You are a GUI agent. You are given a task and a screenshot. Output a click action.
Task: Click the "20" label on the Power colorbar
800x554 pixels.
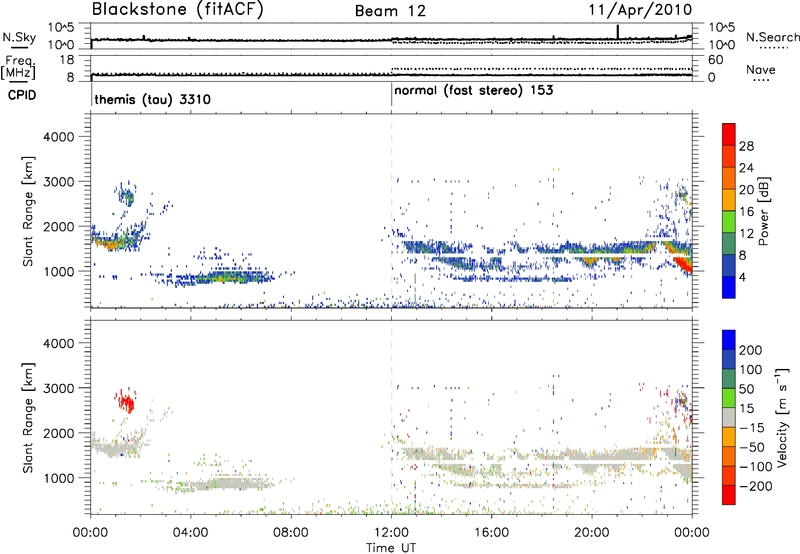click(x=746, y=190)
